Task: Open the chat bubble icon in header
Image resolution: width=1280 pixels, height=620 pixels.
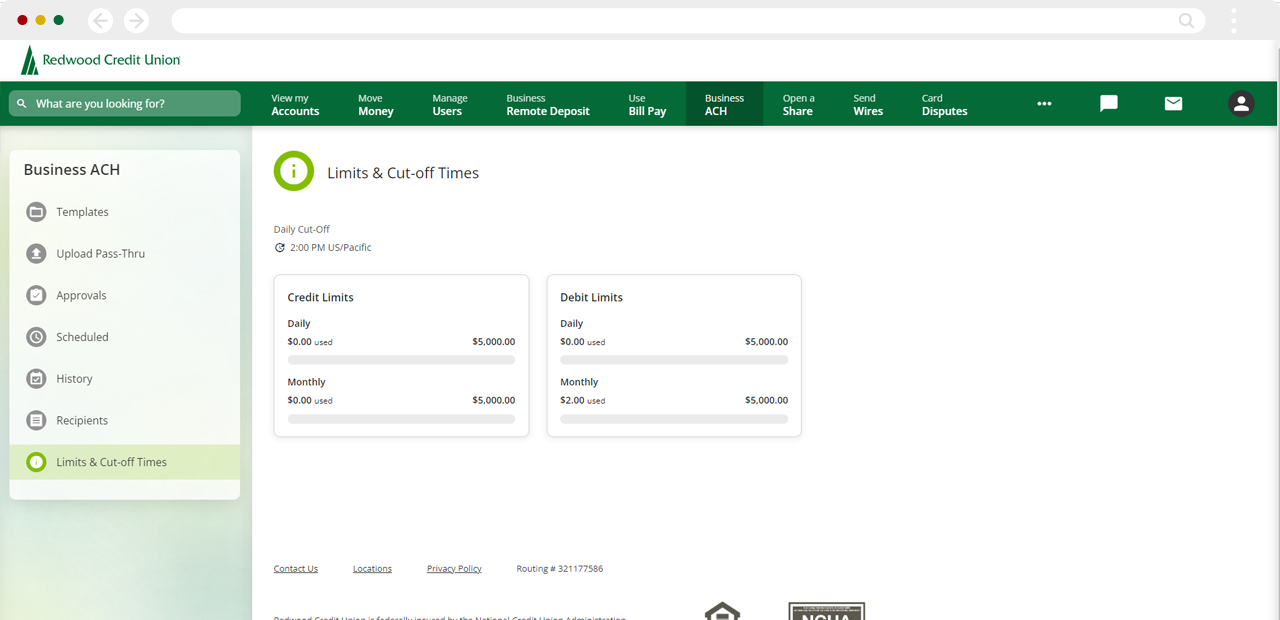Action: point(1108,104)
